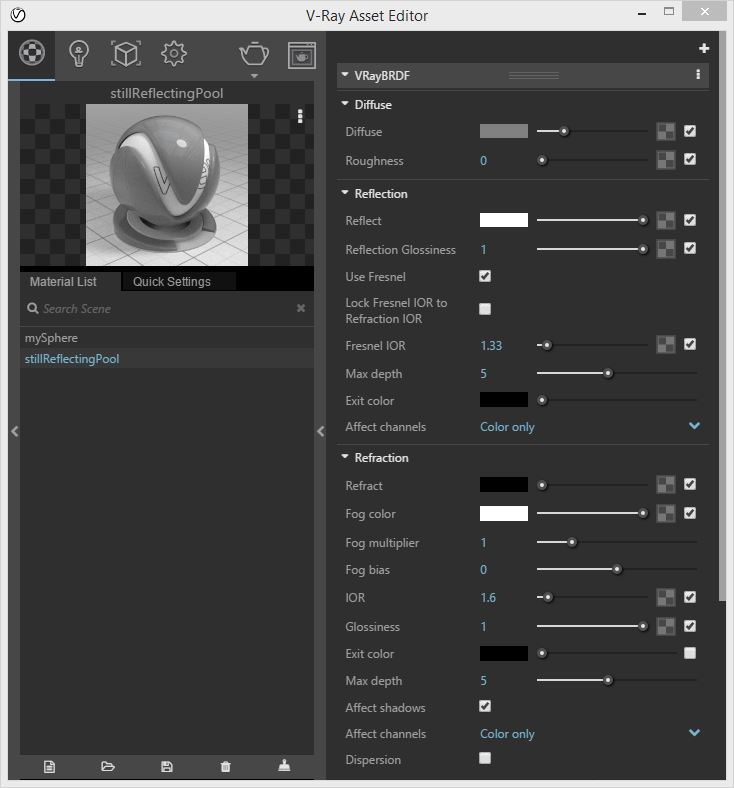Enable Lock Fresnel IOR to Refraction IOR
The height and width of the screenshot is (788, 734).
click(x=485, y=309)
